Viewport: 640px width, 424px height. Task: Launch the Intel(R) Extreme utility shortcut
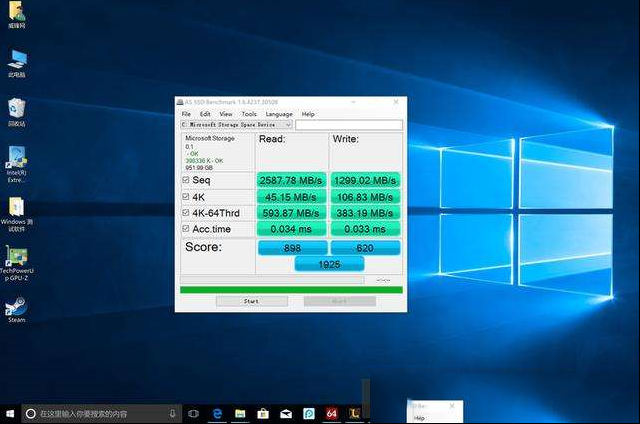(16, 164)
